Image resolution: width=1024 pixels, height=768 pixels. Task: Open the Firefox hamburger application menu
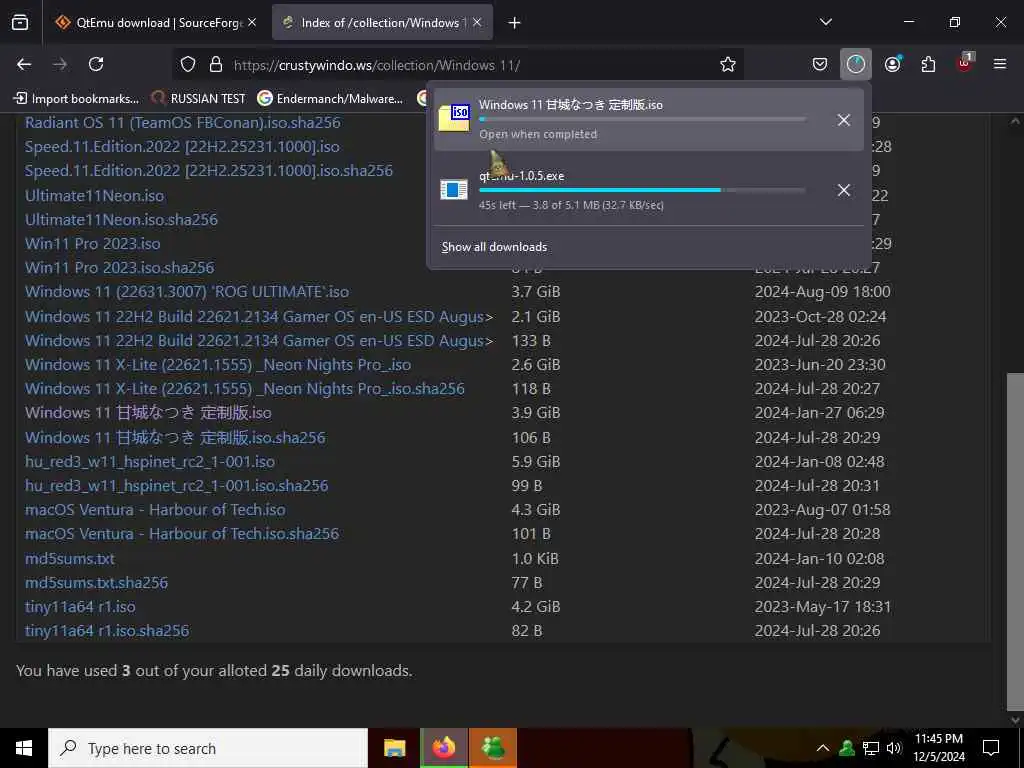(x=1000, y=64)
